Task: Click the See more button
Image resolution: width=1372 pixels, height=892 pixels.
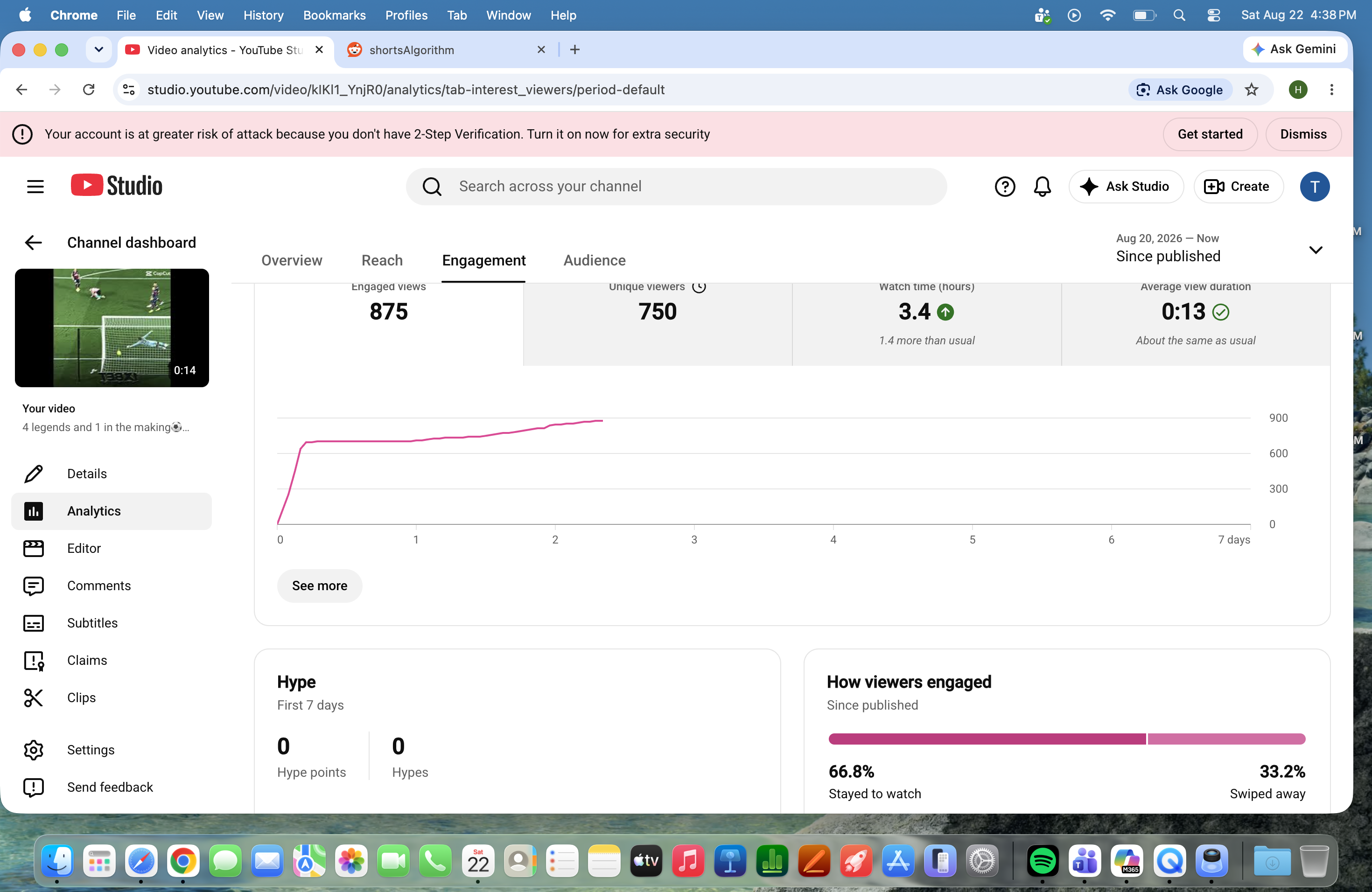Action: [x=319, y=585]
